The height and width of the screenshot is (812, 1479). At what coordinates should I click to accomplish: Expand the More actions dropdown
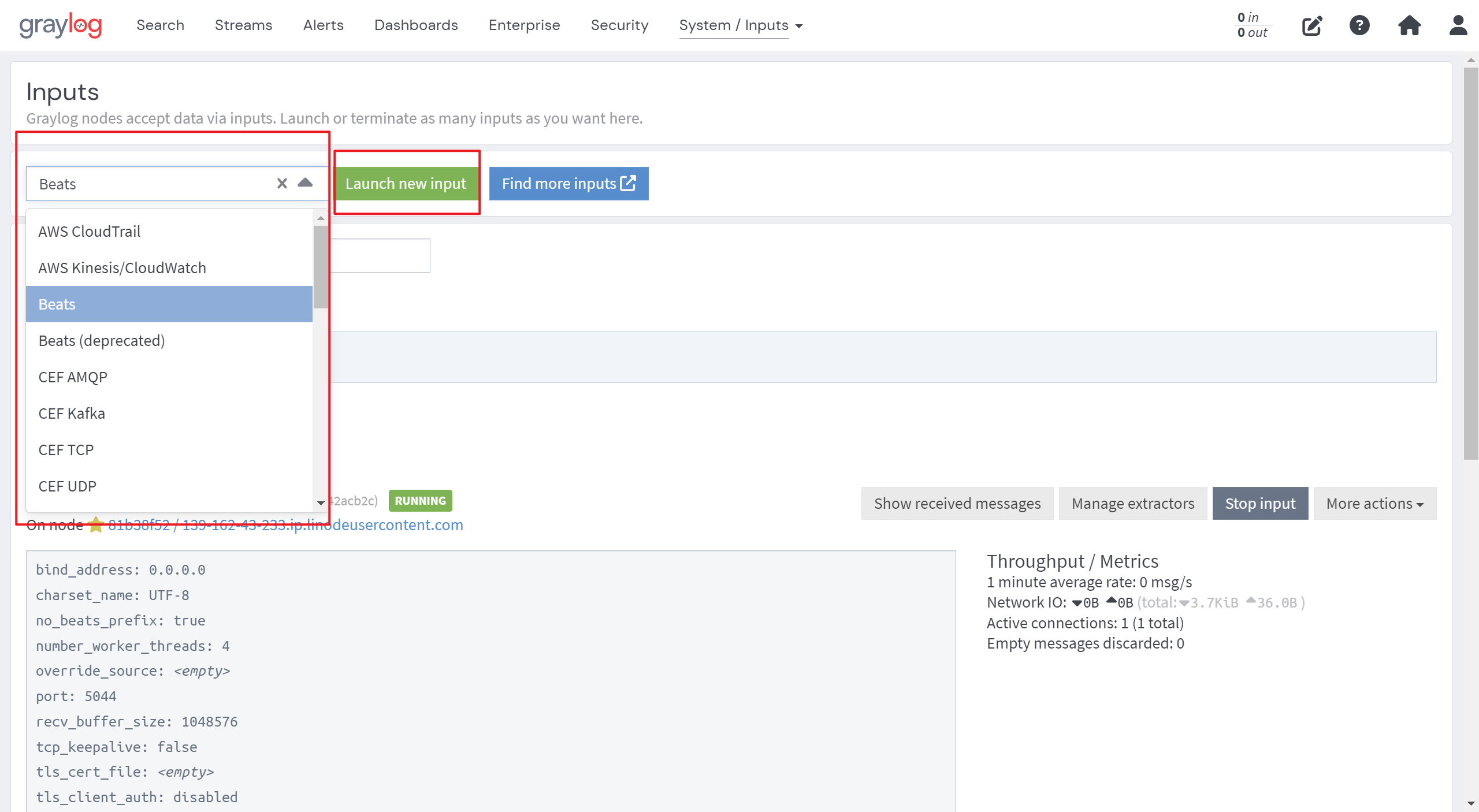(1374, 504)
